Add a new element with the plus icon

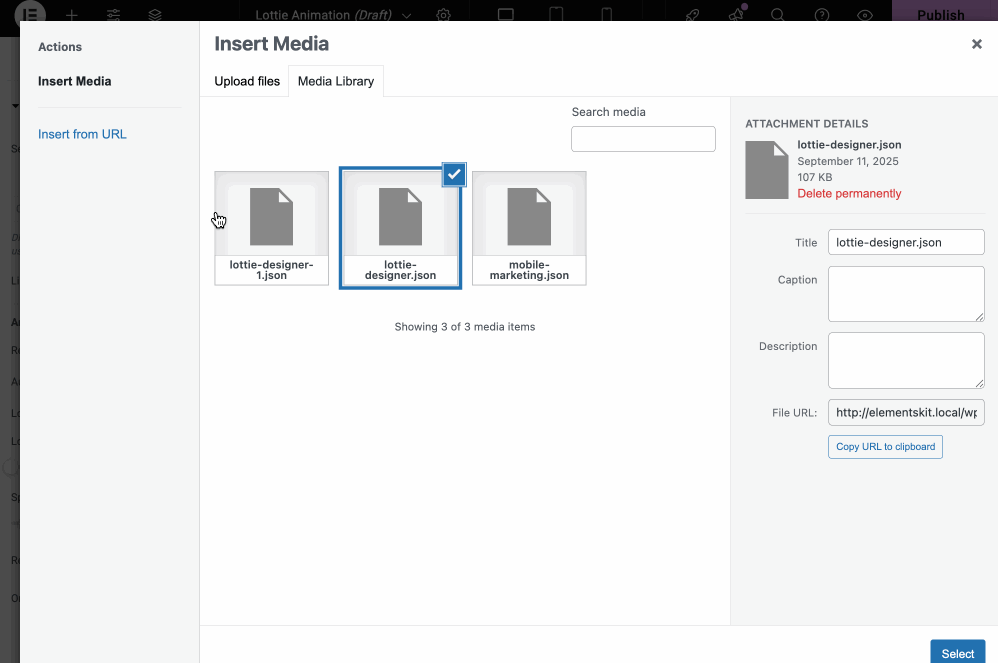tap(71, 14)
